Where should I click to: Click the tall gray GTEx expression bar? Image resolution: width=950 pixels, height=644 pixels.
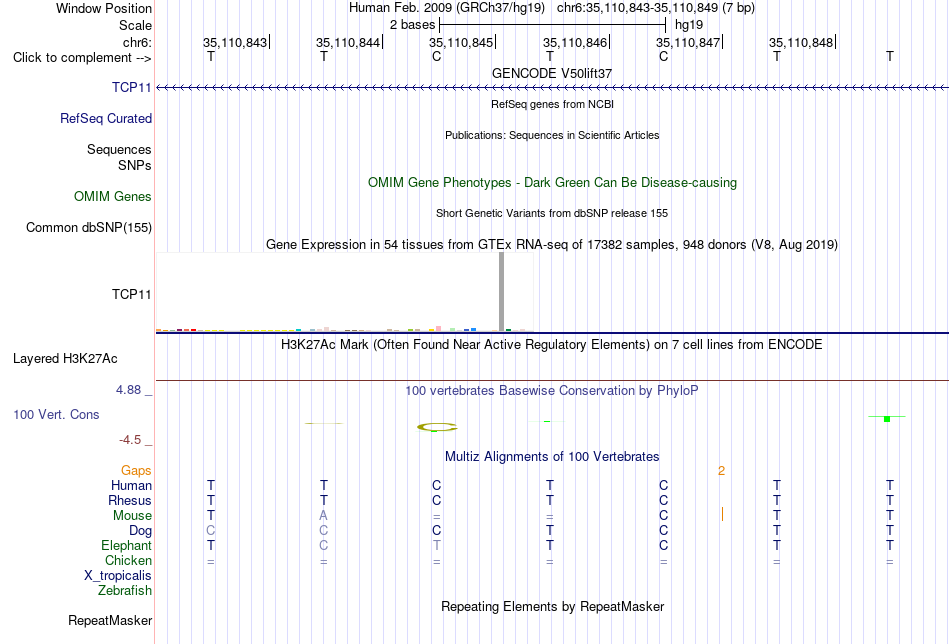pos(501,291)
